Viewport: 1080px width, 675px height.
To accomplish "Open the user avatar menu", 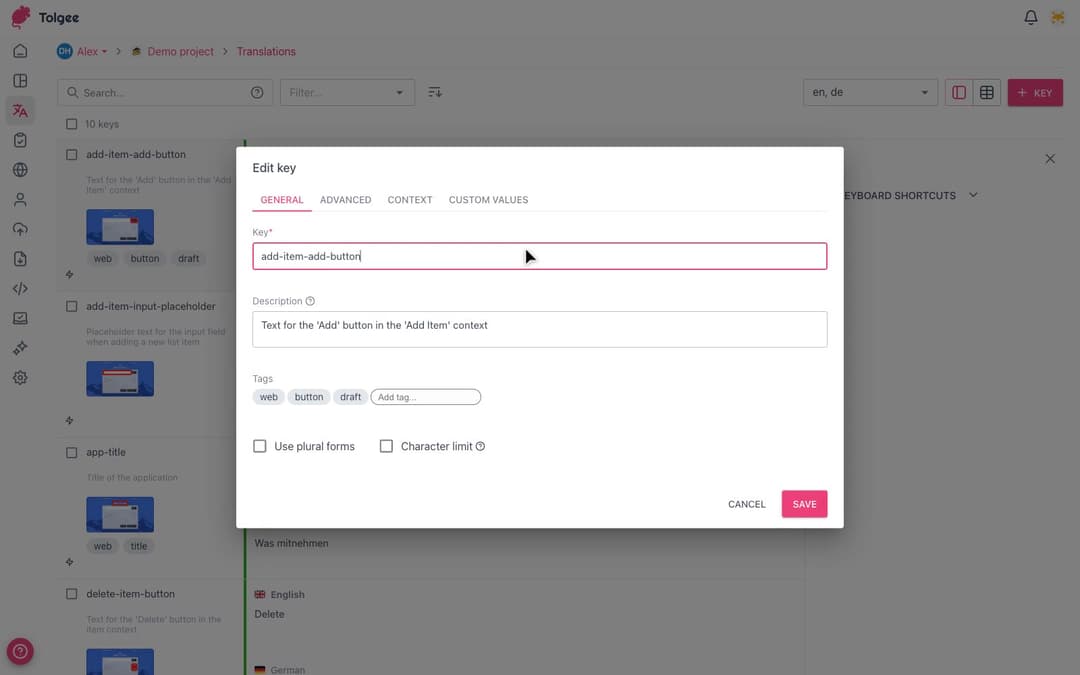I will coord(1057,17).
